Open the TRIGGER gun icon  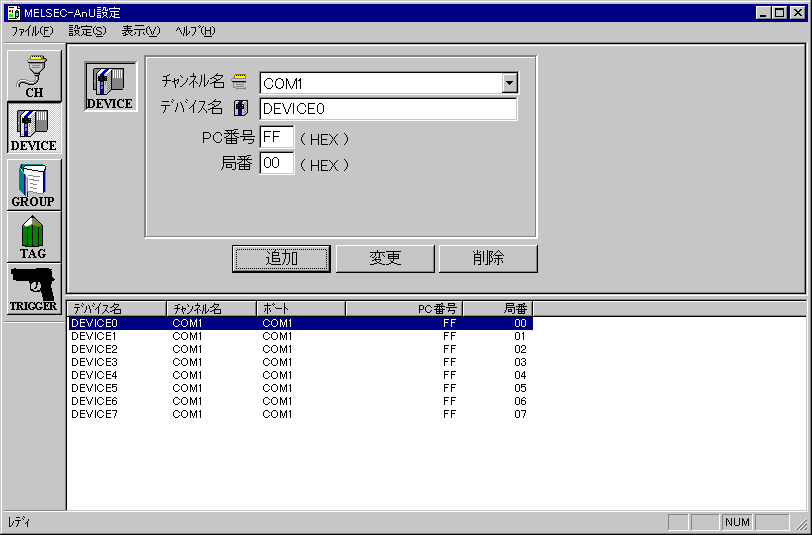(34, 288)
